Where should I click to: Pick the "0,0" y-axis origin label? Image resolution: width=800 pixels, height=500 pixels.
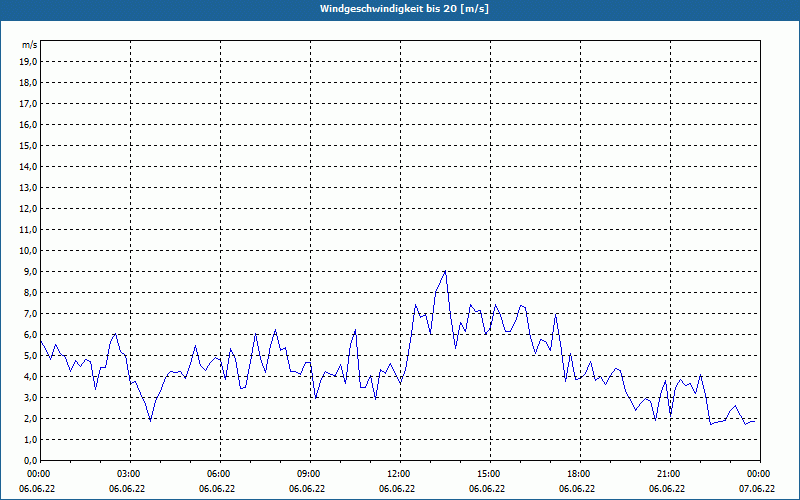(x=31, y=461)
